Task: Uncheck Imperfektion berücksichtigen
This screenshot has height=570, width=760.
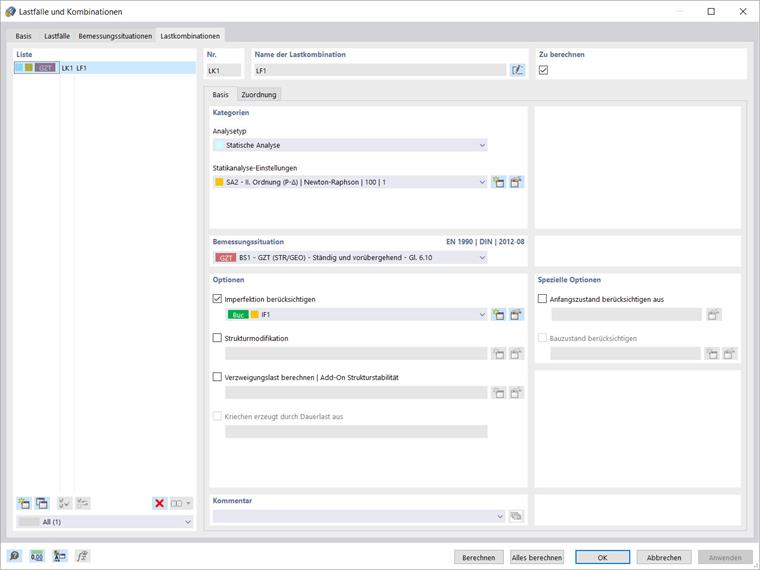Action: pyautogui.click(x=217, y=299)
